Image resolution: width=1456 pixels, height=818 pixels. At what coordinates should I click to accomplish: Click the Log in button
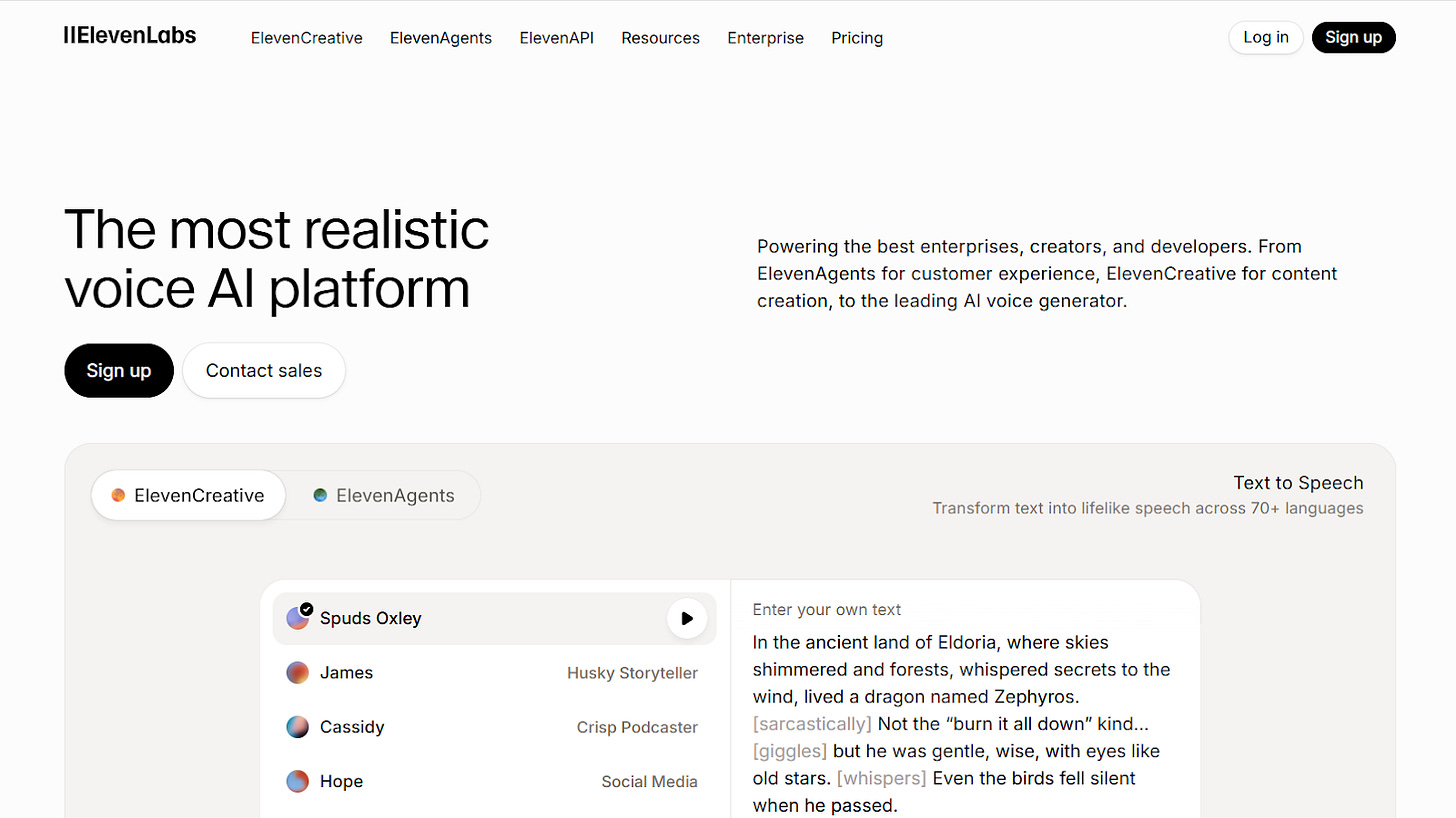coord(1266,37)
